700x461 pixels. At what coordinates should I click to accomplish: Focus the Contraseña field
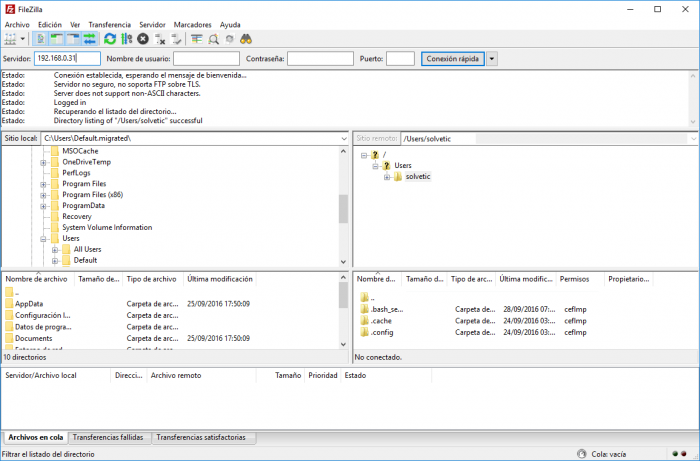(x=320, y=58)
